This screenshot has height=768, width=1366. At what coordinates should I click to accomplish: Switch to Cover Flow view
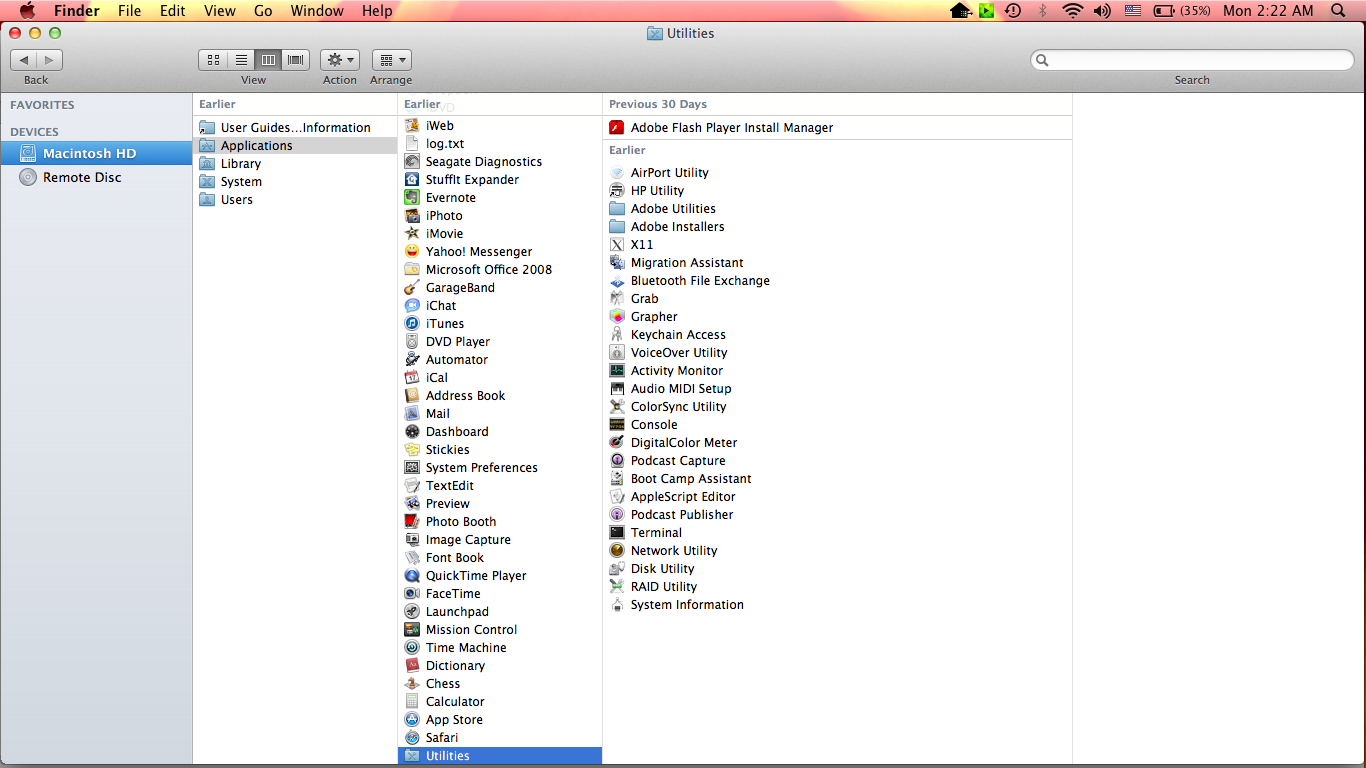coord(296,60)
